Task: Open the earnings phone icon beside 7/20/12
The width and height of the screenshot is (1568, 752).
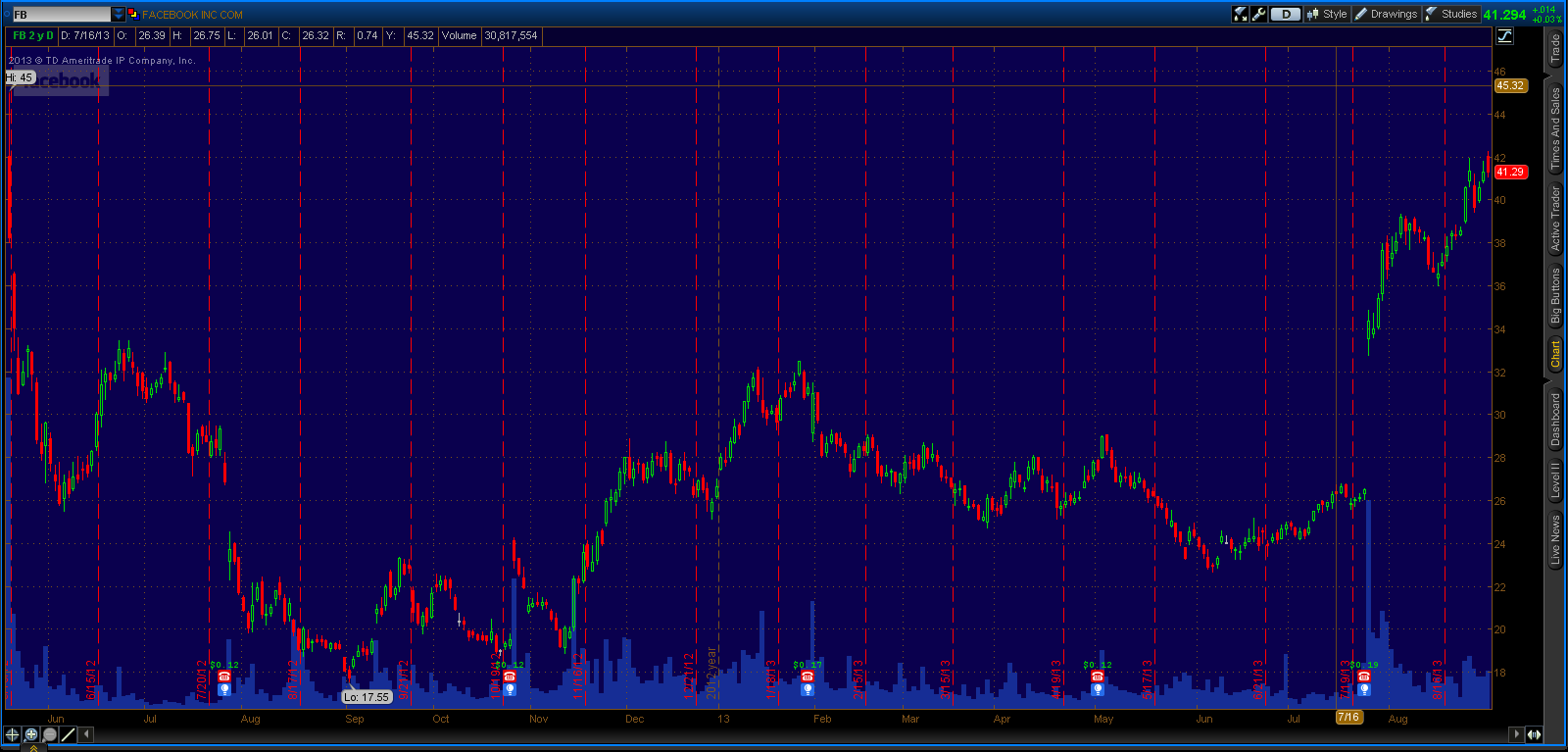Action: click(224, 677)
